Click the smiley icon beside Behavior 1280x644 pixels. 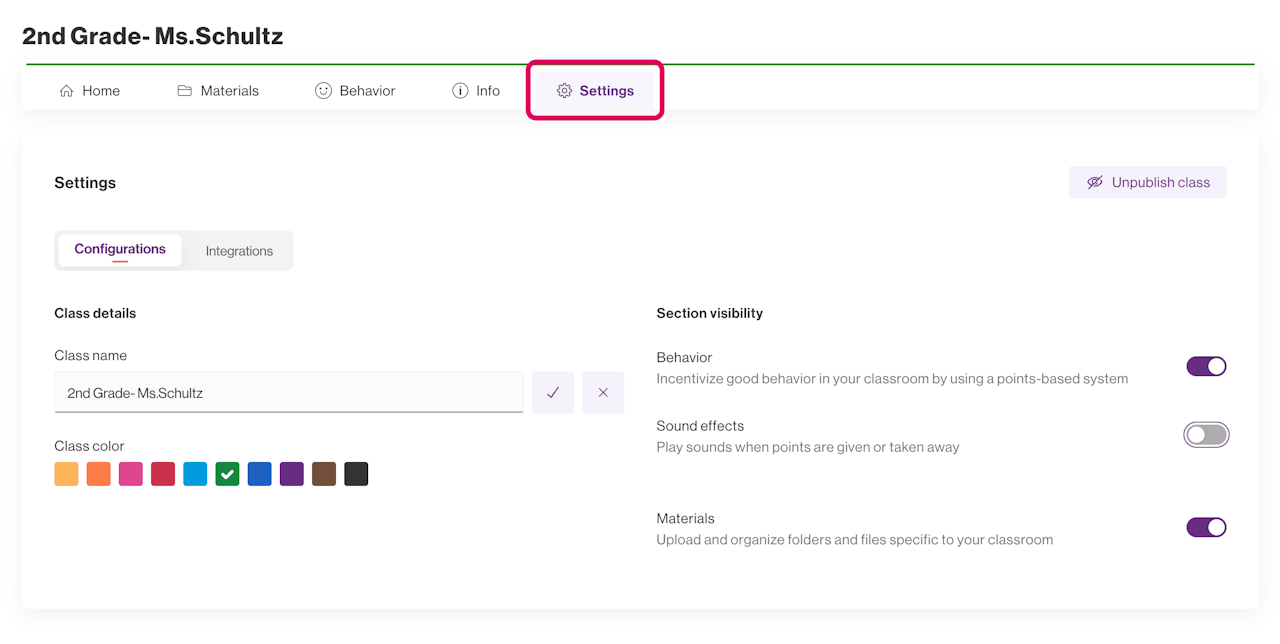coord(323,91)
